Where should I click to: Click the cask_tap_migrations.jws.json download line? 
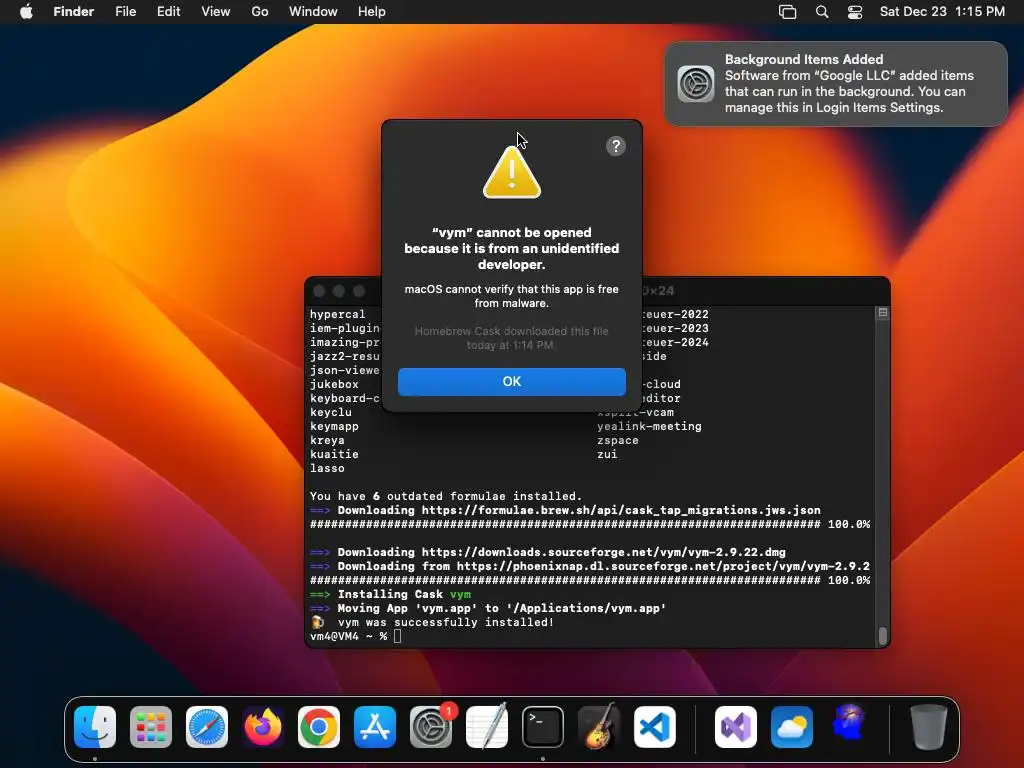pyautogui.click(x=565, y=511)
